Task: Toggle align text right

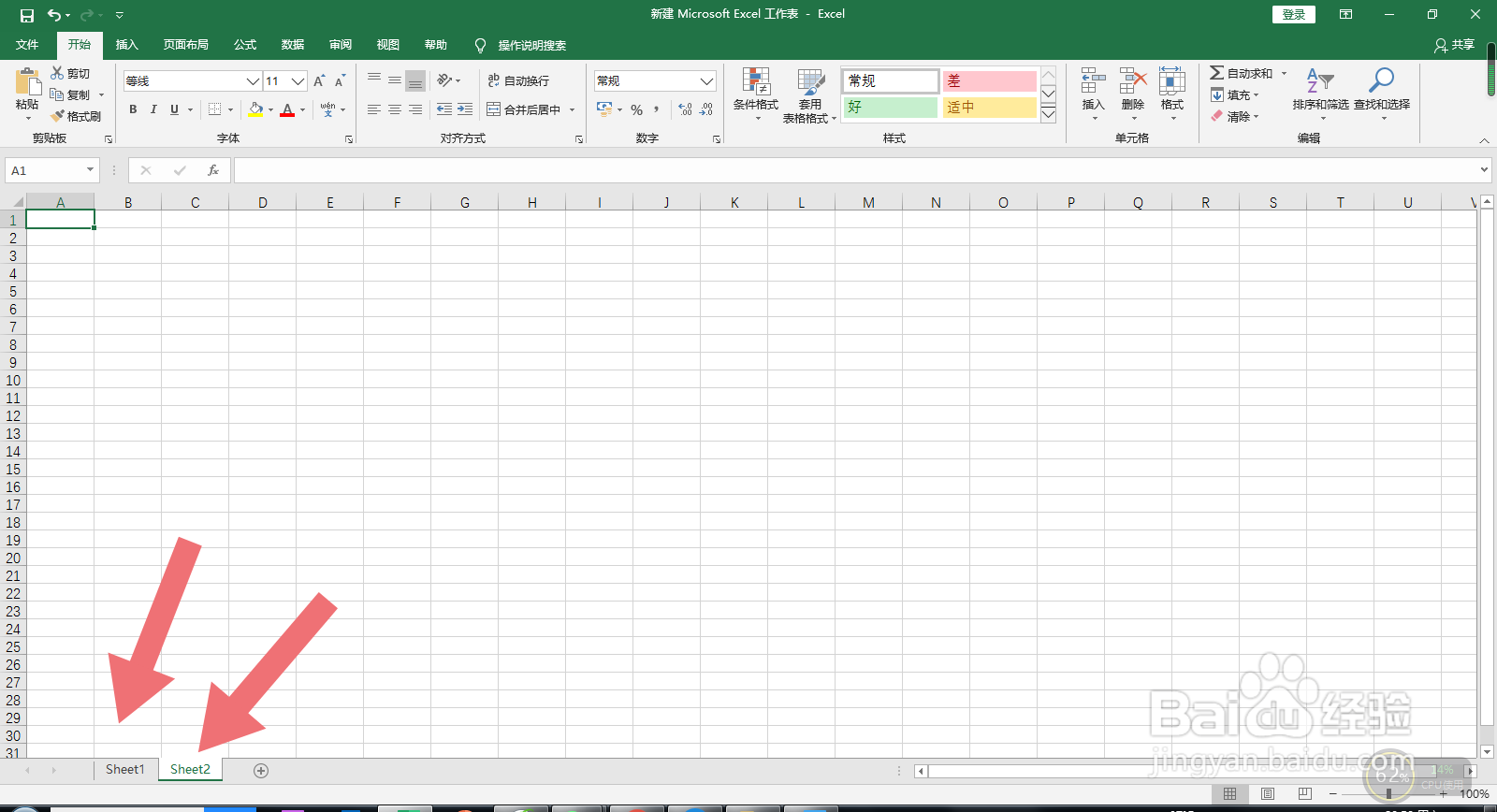Action: (x=415, y=109)
